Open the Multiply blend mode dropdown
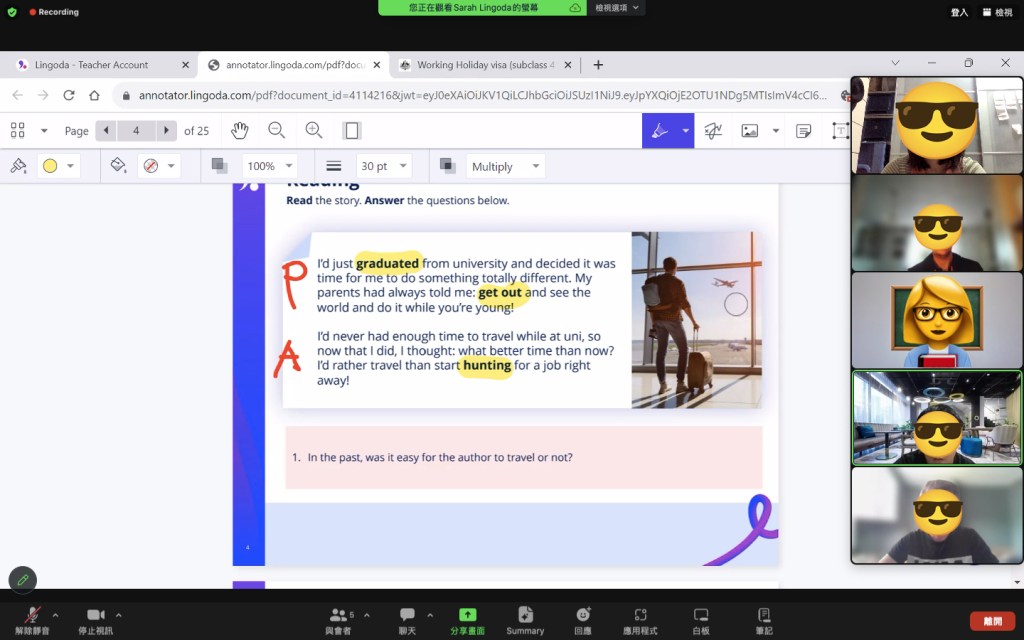The height and width of the screenshot is (640, 1024). pos(504,166)
